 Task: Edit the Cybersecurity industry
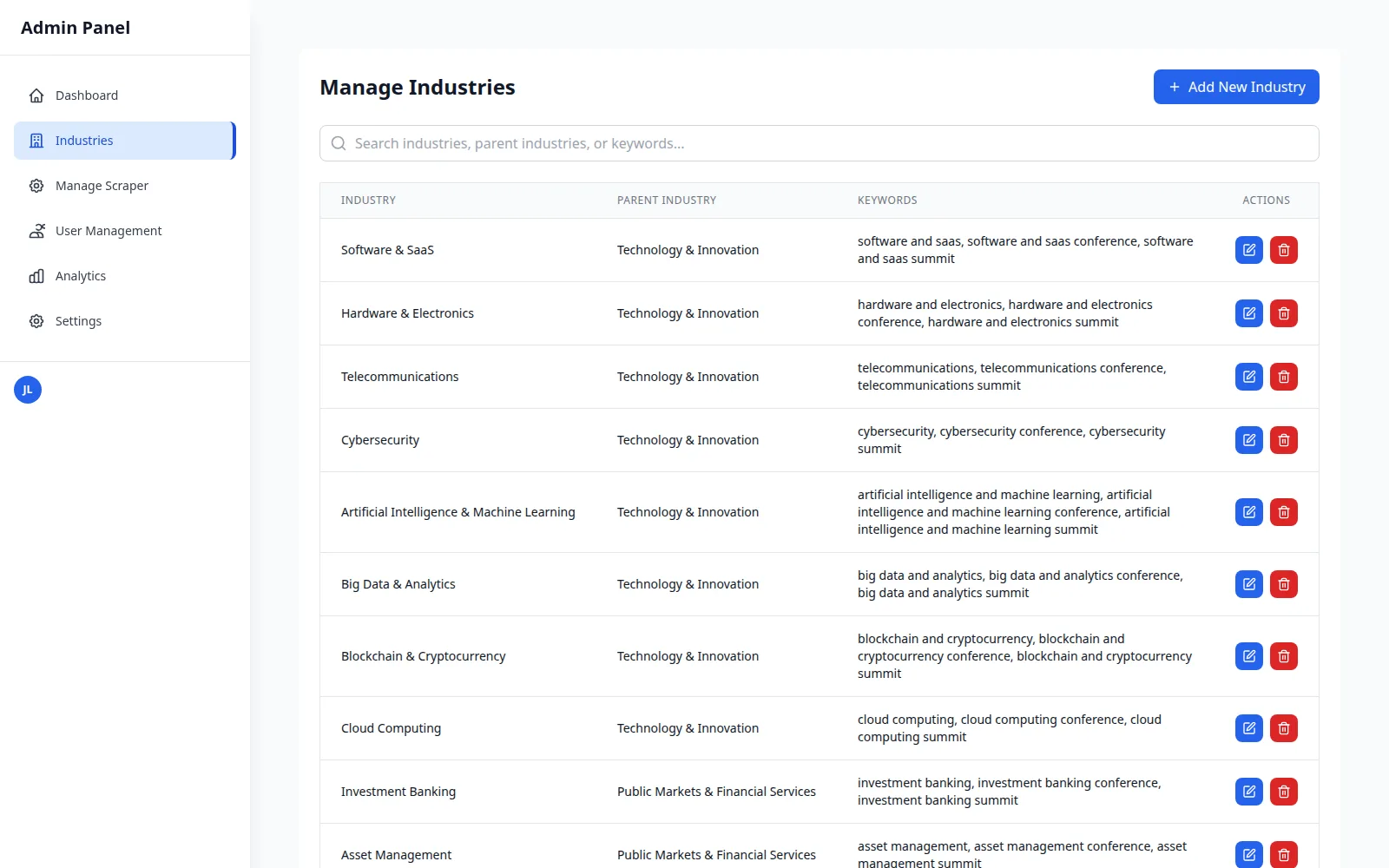pyautogui.click(x=1248, y=440)
